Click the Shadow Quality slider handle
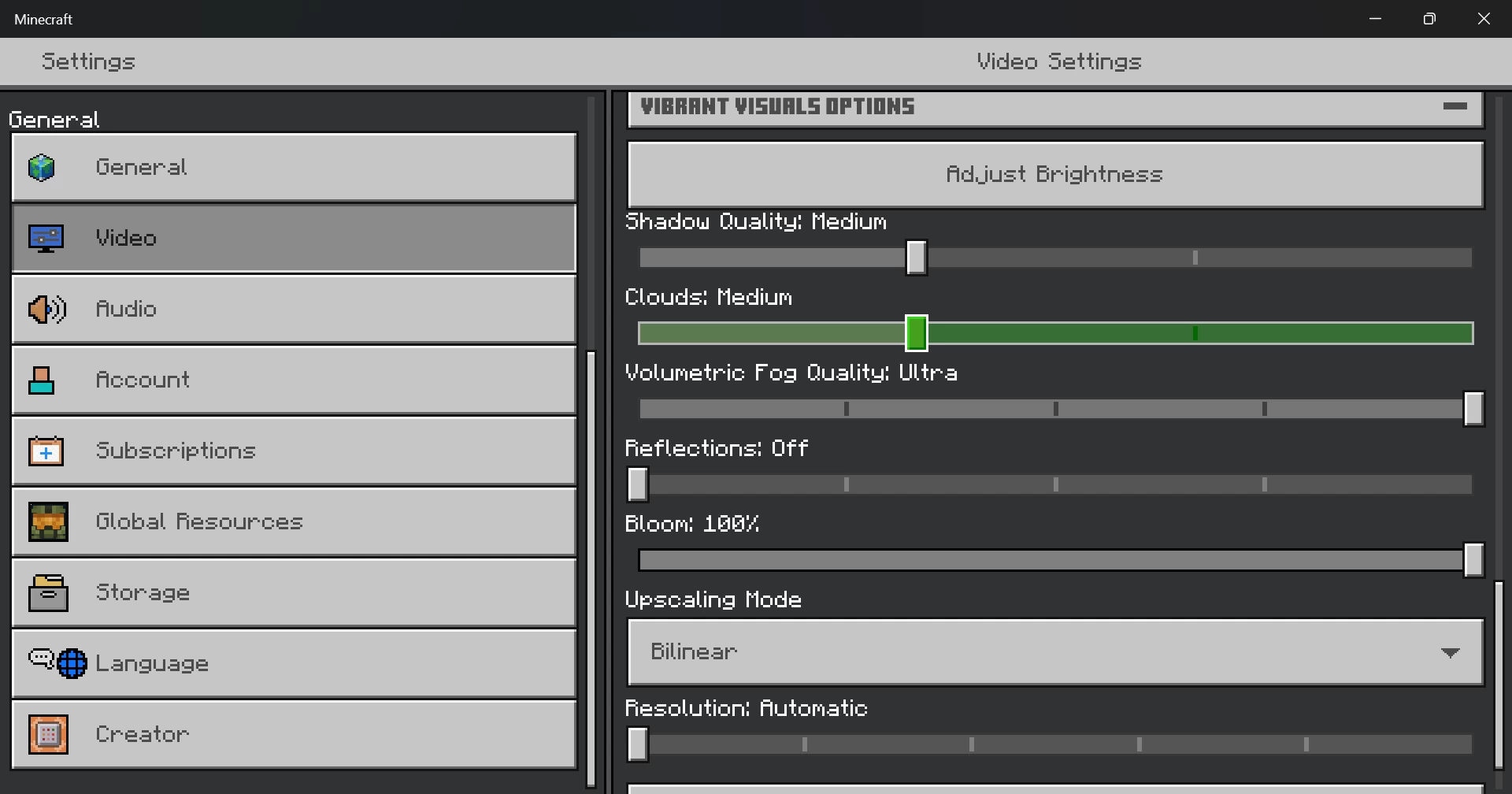Viewport: 1512px width, 794px height. [916, 258]
